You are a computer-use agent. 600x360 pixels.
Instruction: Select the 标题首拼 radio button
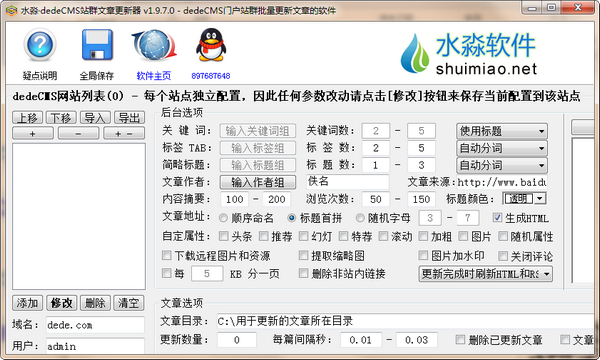click(x=292, y=218)
